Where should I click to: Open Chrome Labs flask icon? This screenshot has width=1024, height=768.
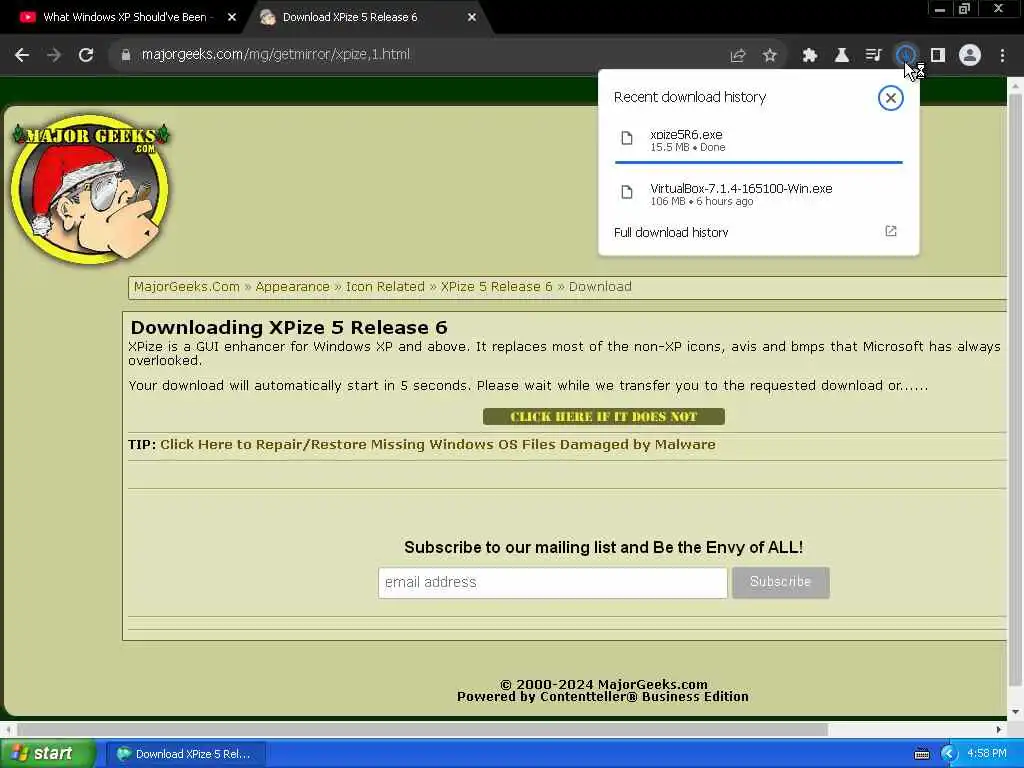(x=842, y=56)
